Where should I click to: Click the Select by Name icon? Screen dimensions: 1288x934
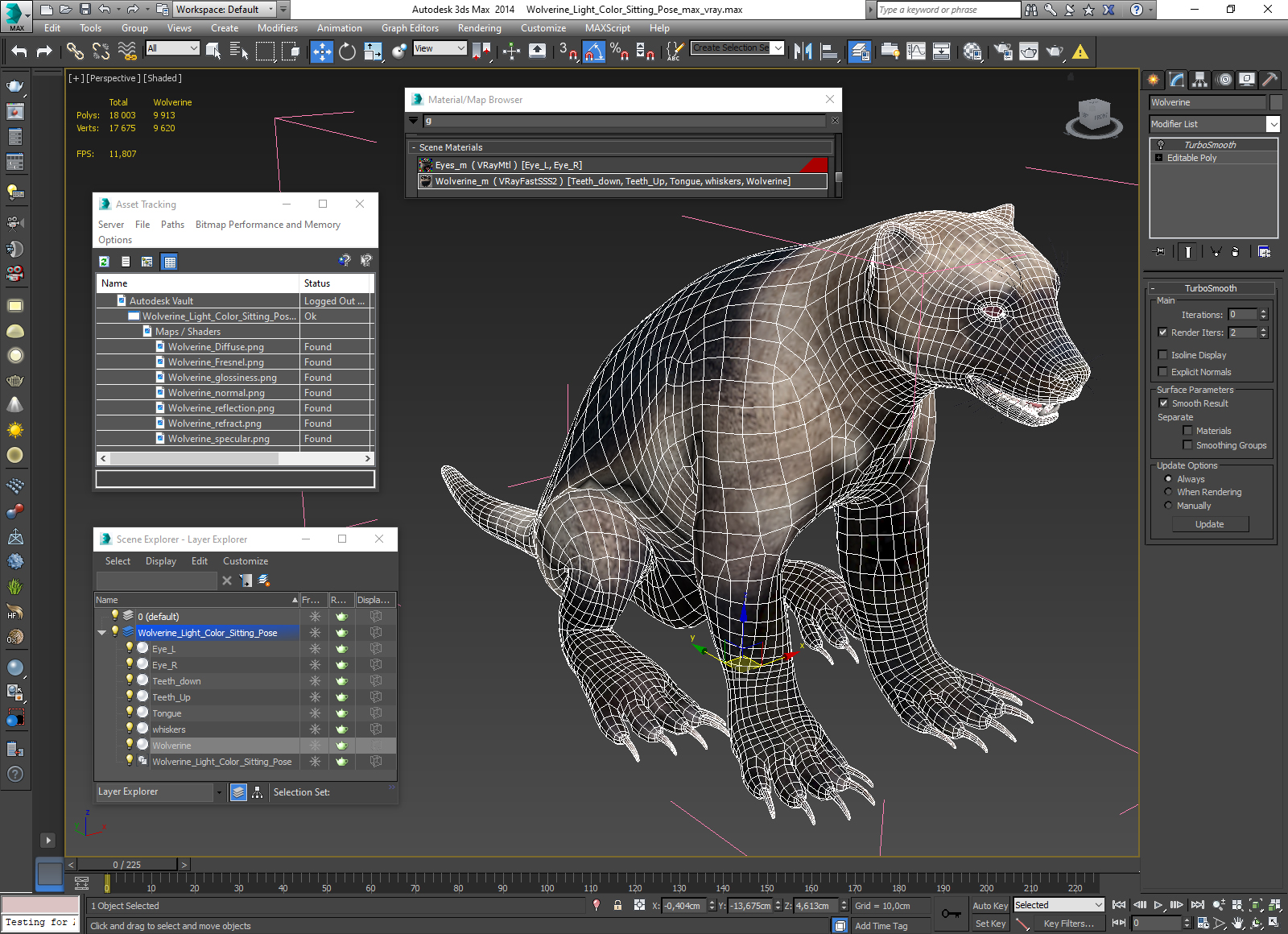238,52
